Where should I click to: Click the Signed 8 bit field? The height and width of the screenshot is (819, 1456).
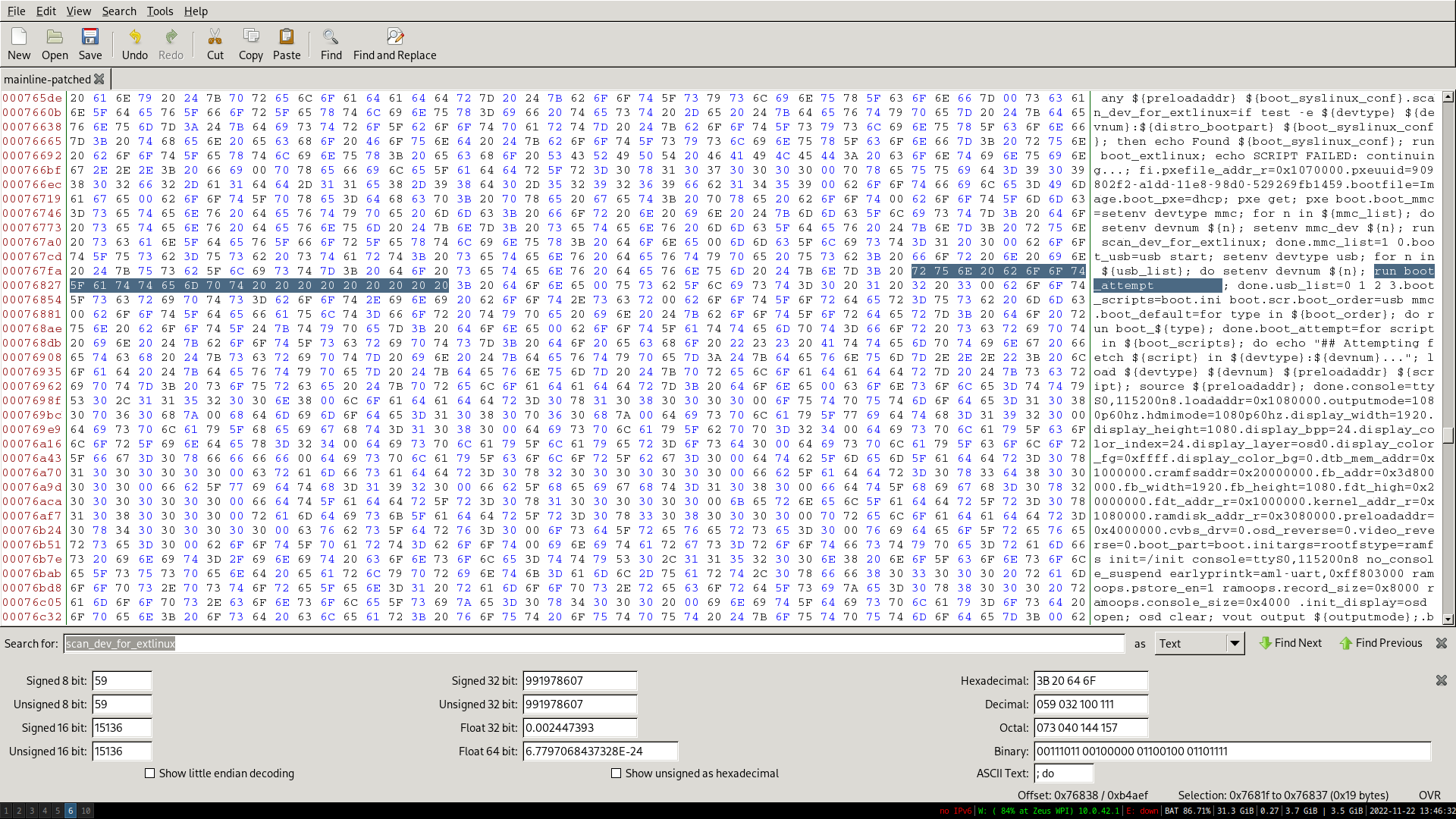[x=122, y=681]
